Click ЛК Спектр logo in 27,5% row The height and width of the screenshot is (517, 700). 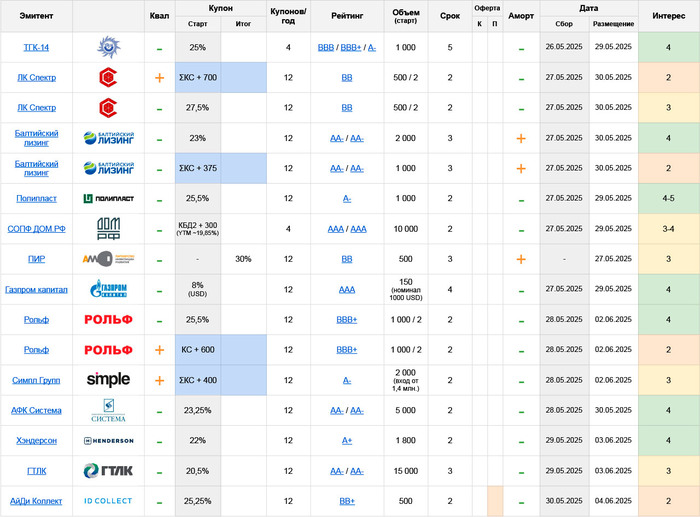click(108, 108)
